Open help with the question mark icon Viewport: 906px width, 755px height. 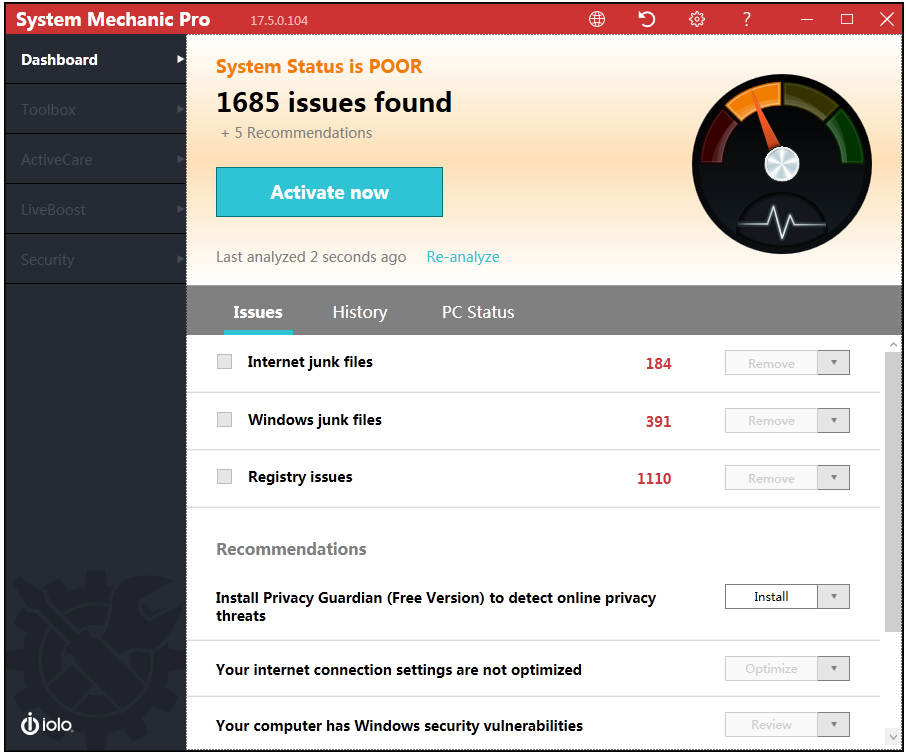pos(747,19)
